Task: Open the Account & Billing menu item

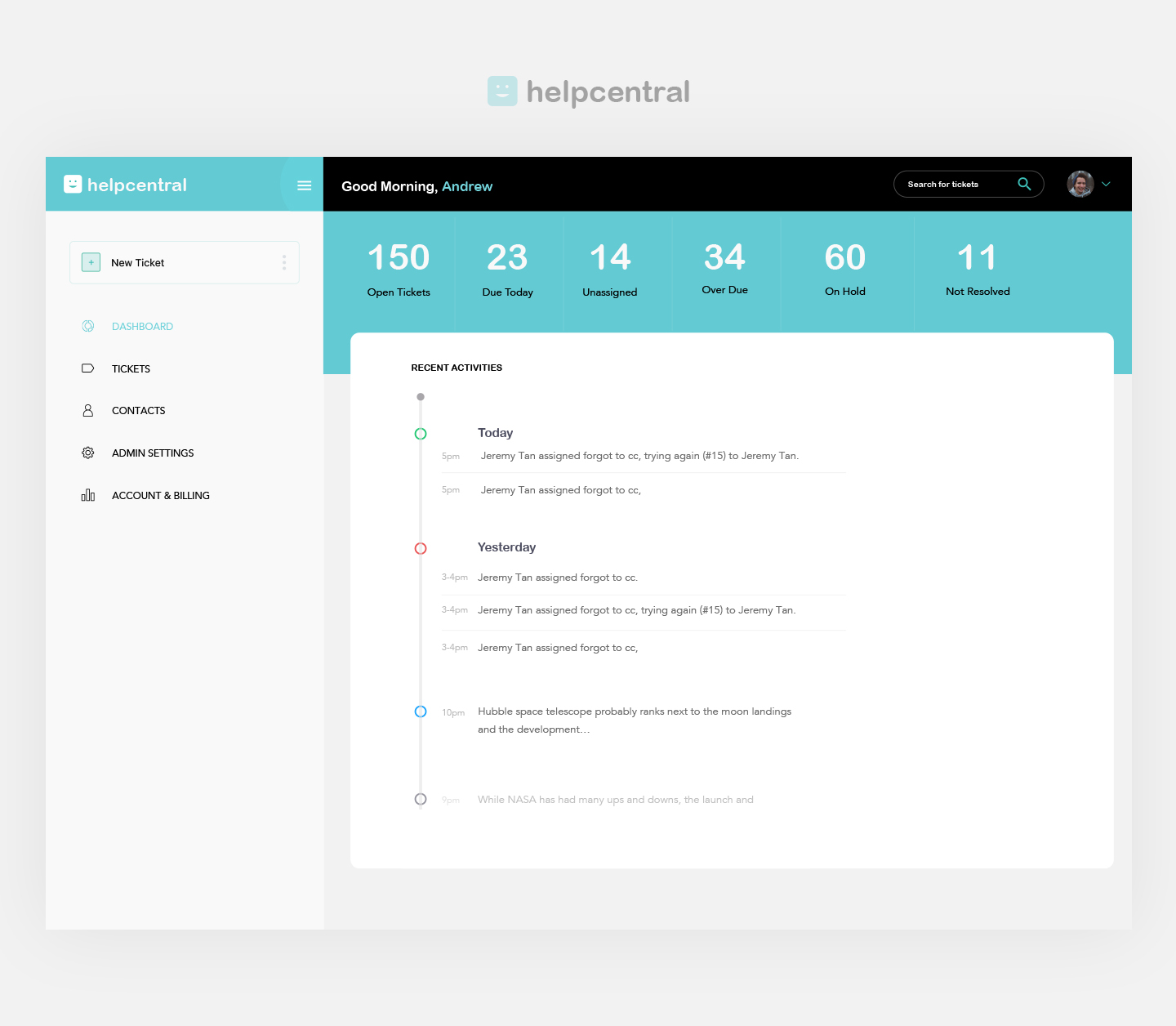Action: (161, 495)
